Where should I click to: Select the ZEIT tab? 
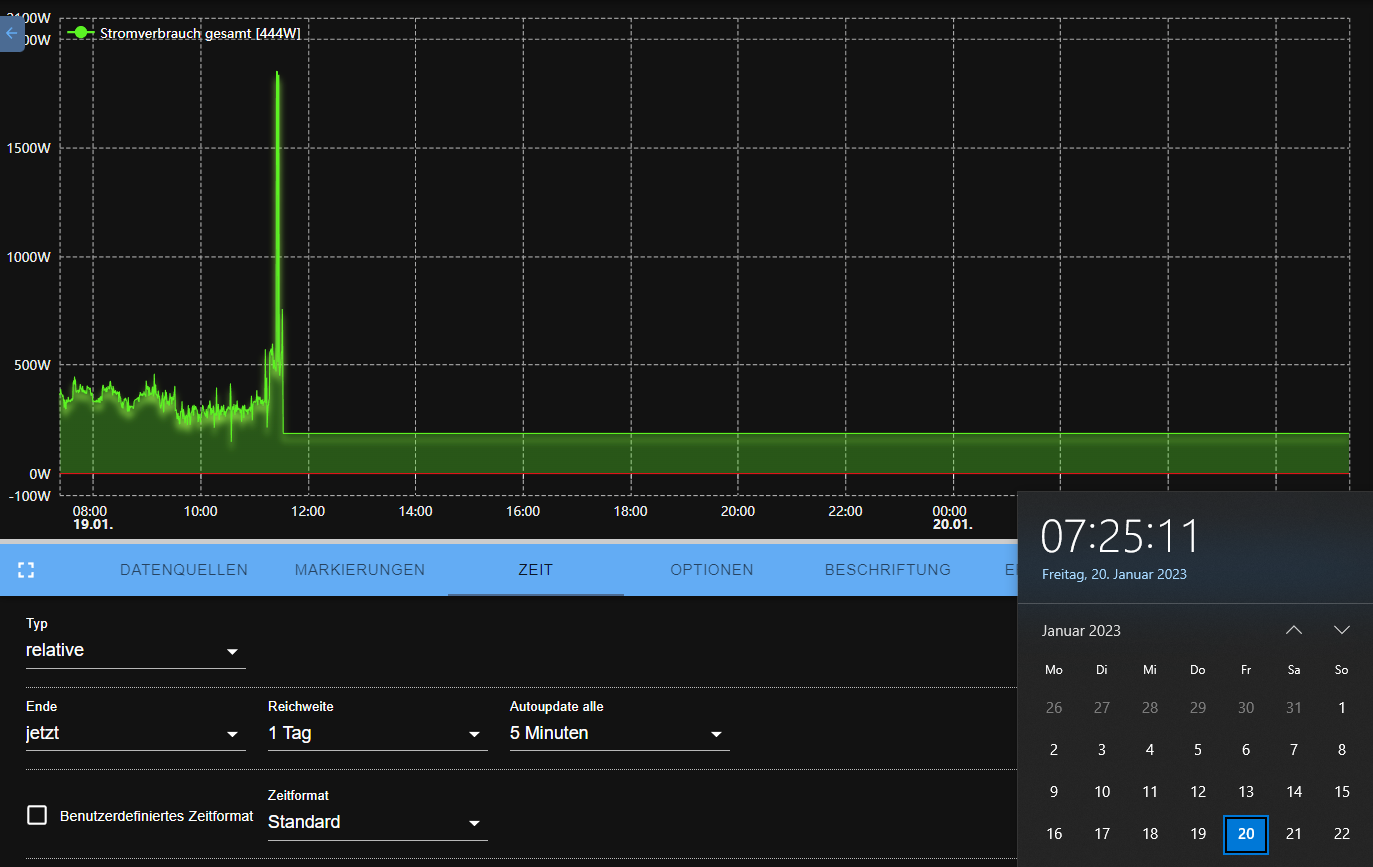(536, 570)
